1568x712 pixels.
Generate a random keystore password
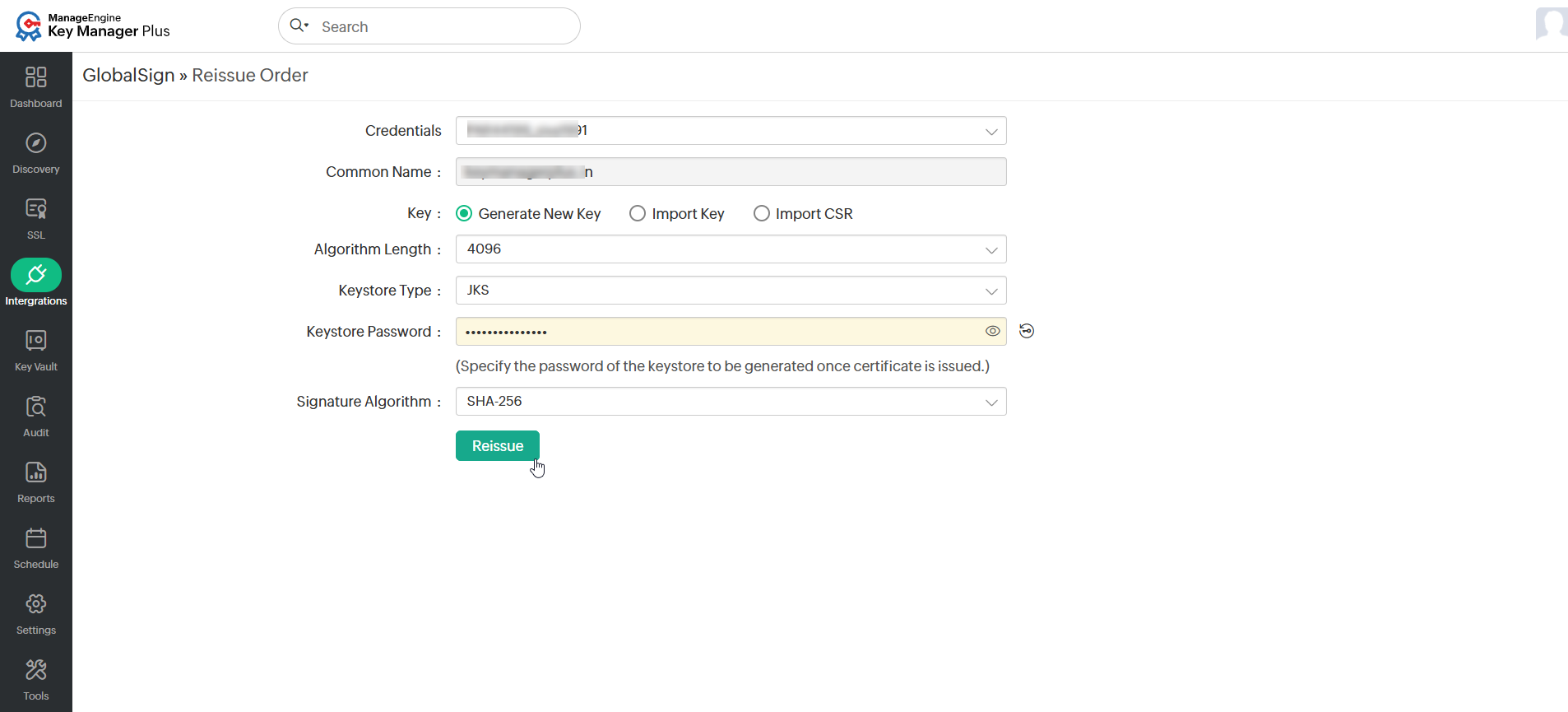coord(1027,331)
